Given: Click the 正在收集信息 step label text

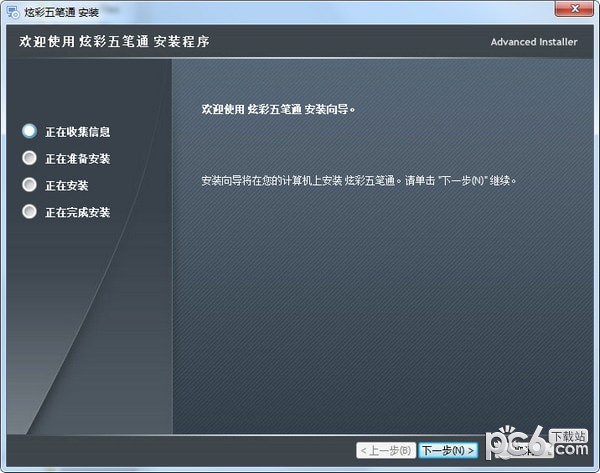Looking at the screenshot, I should click(77, 131).
